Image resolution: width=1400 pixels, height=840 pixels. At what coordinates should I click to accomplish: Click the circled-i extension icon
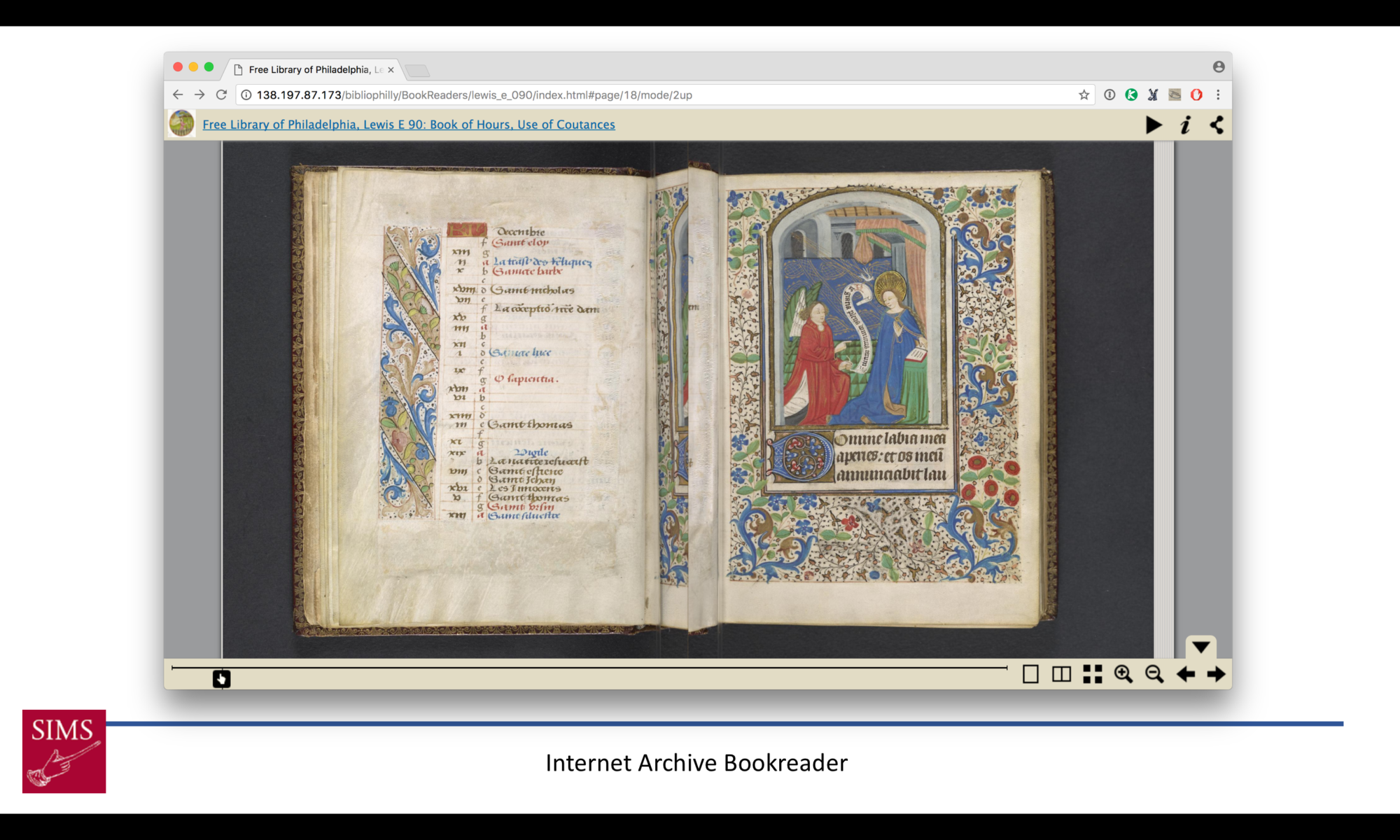1109,94
